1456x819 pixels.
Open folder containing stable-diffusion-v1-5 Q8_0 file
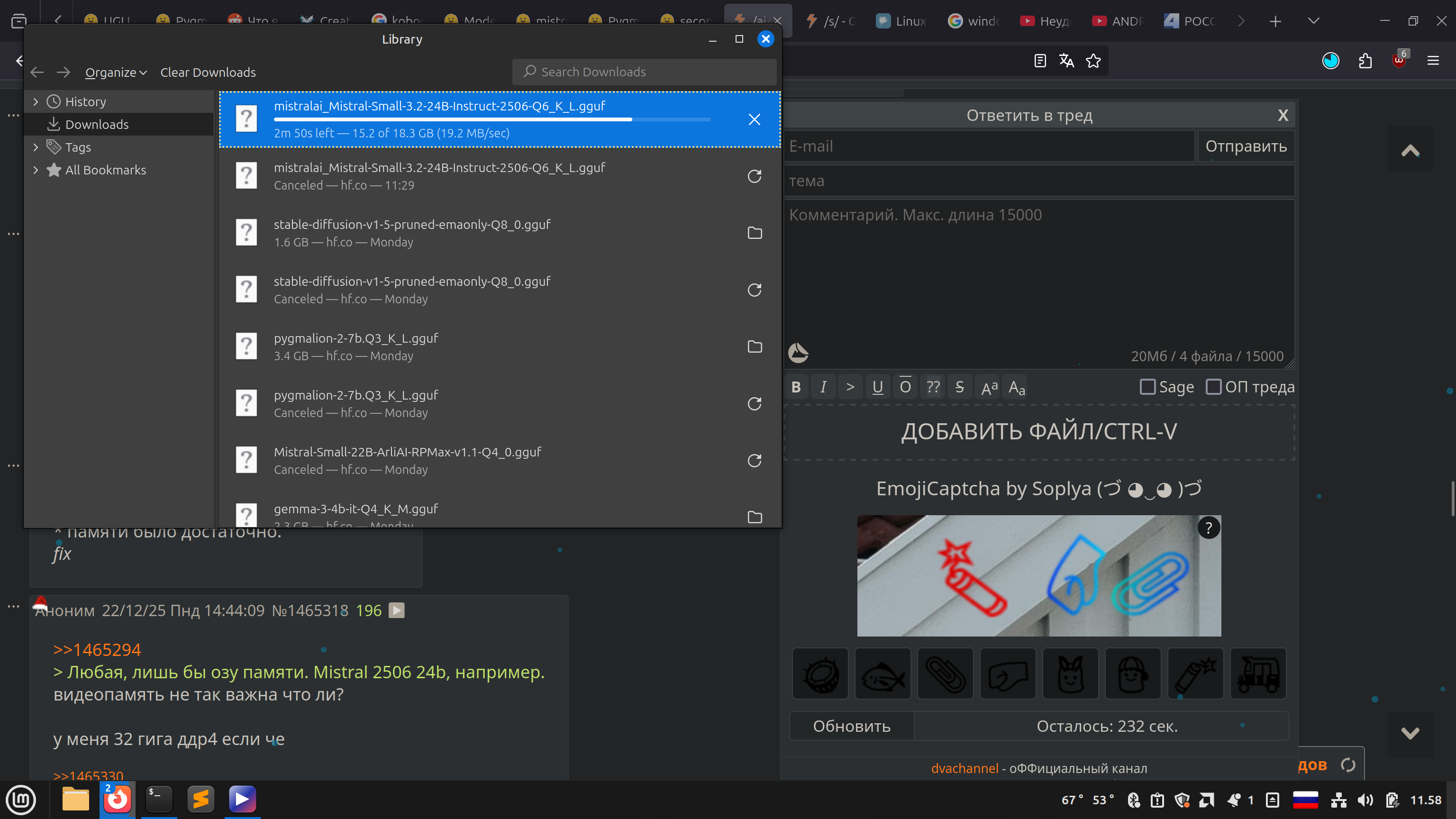[x=754, y=233]
